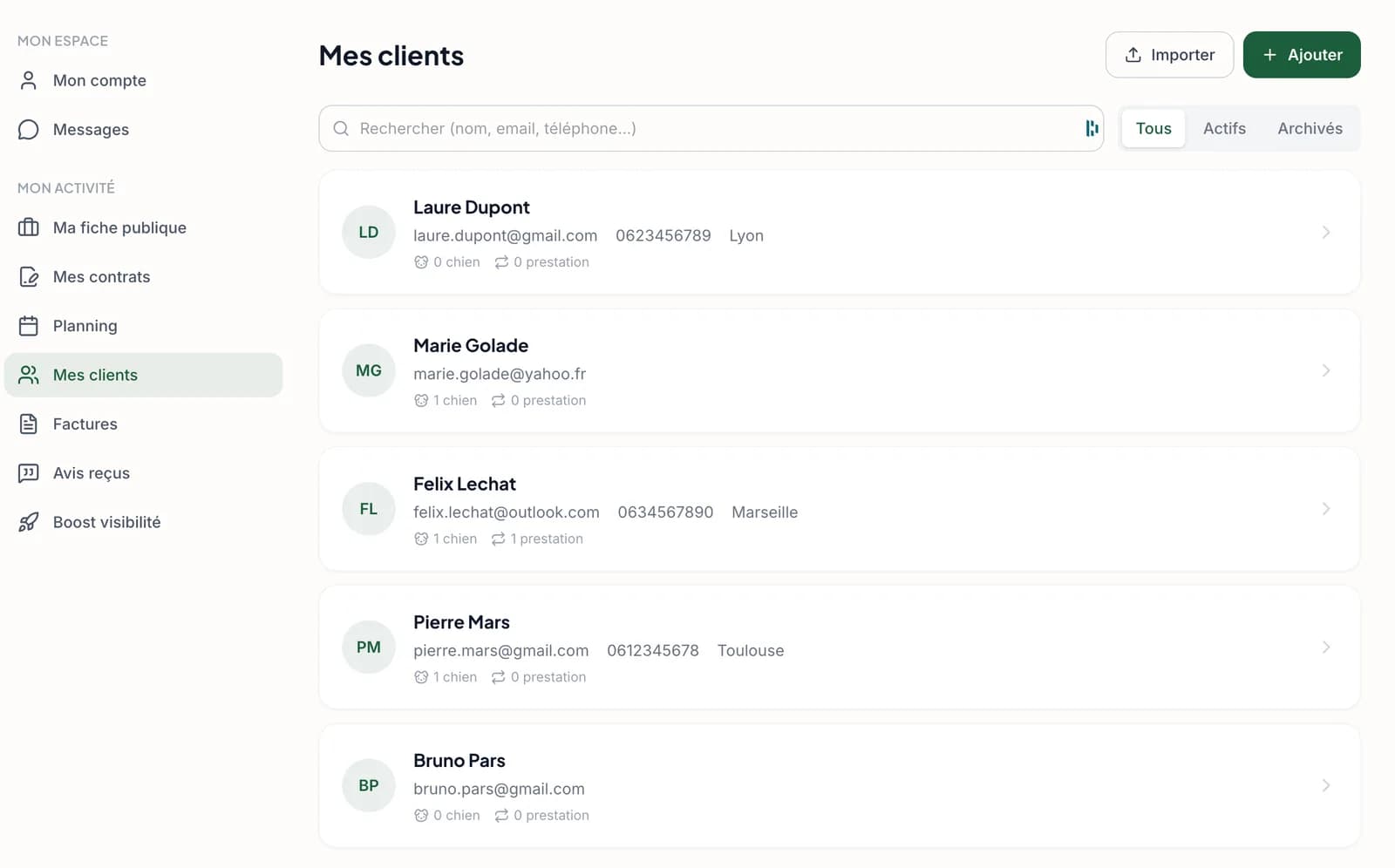Click the PM avatar for Pierre Mars

(369, 647)
